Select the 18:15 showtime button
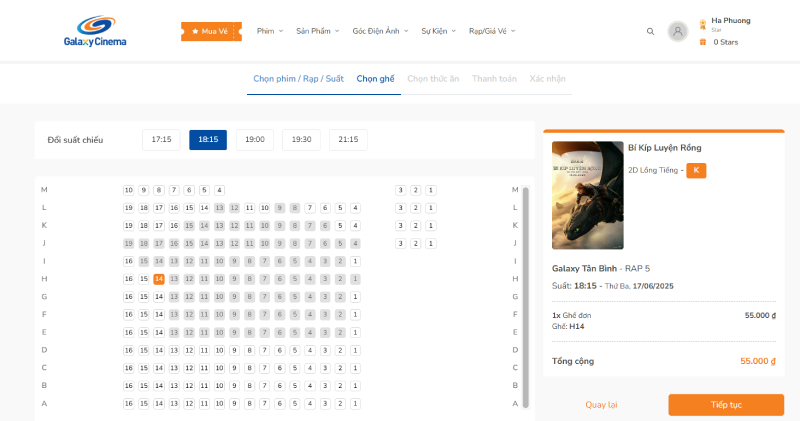This screenshot has height=421, width=800. (x=208, y=139)
